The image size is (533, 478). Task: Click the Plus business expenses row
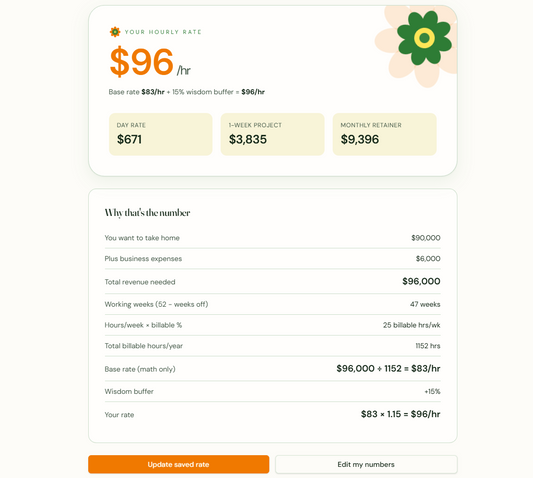click(272, 259)
